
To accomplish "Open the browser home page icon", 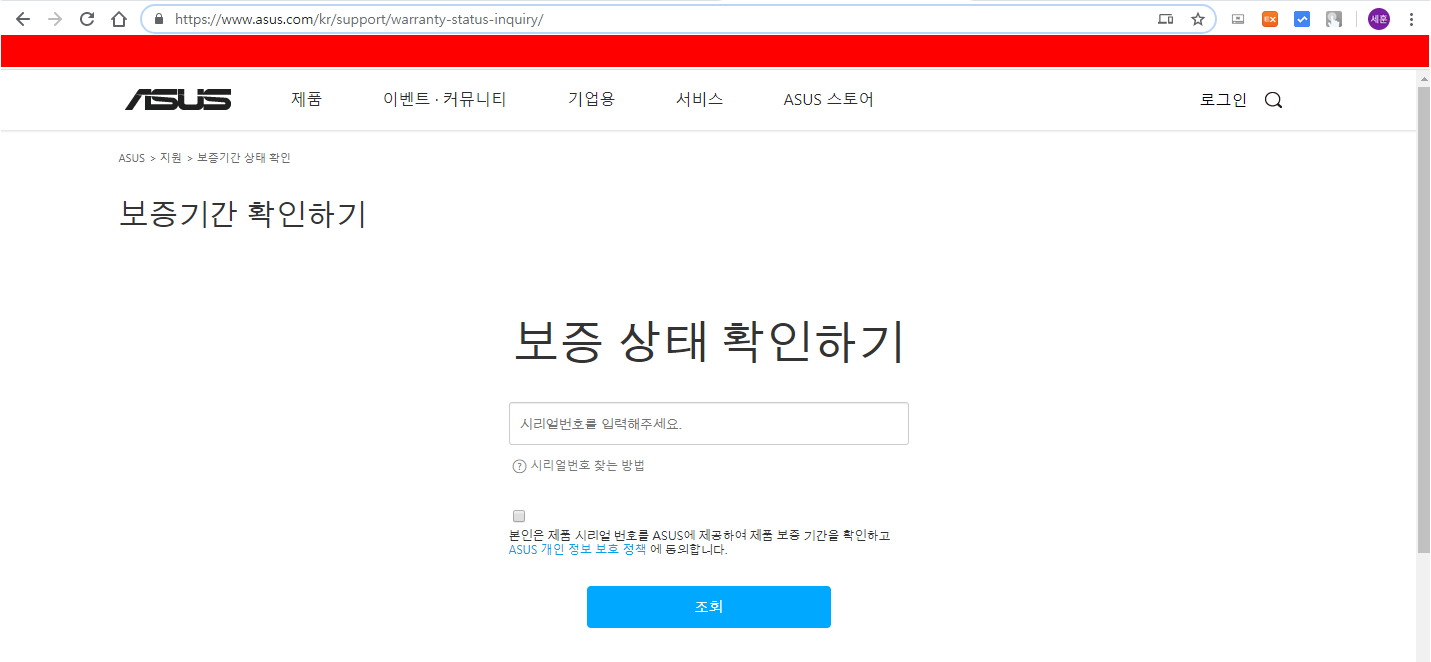I will tap(119, 19).
